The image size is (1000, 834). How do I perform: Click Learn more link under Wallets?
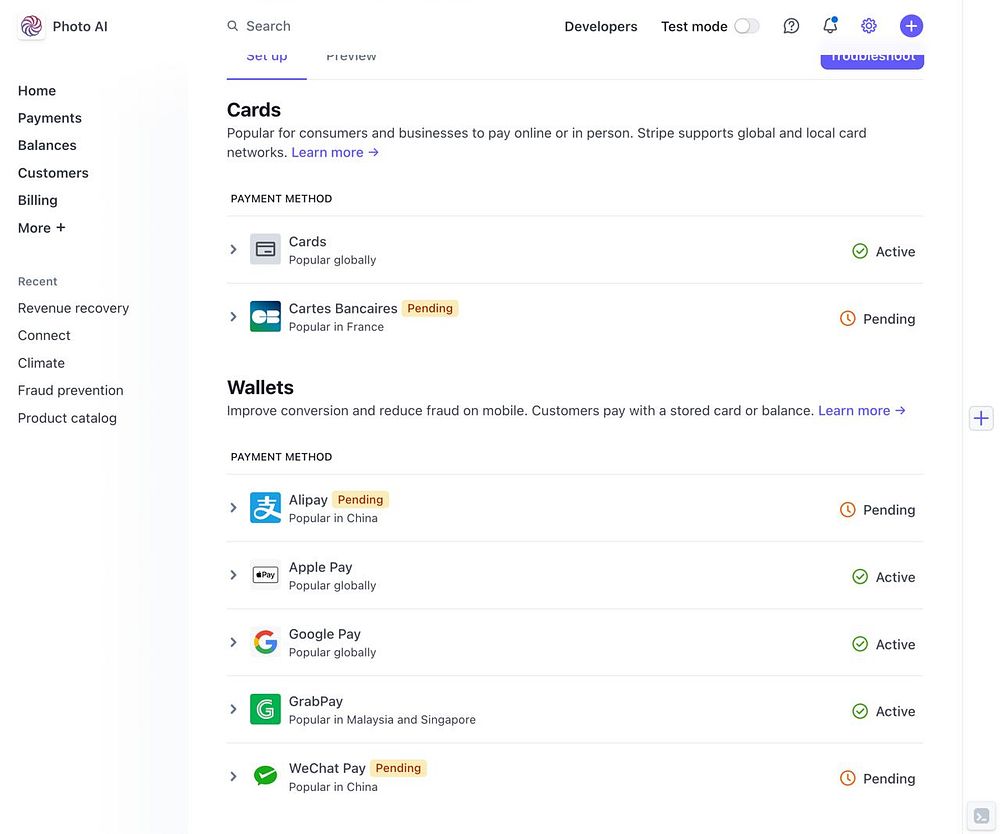[x=862, y=411]
